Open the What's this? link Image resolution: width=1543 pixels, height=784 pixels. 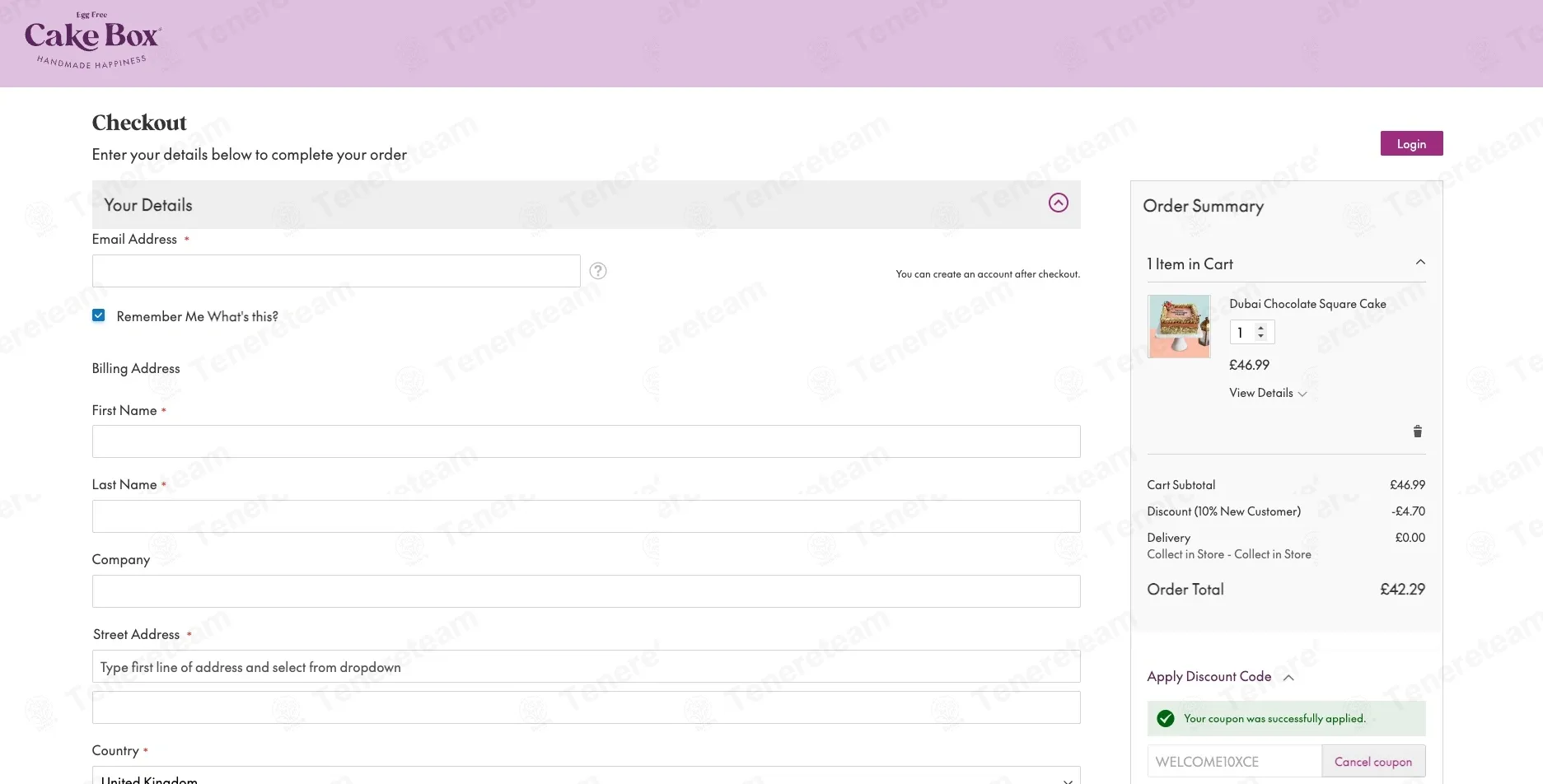[x=243, y=316]
